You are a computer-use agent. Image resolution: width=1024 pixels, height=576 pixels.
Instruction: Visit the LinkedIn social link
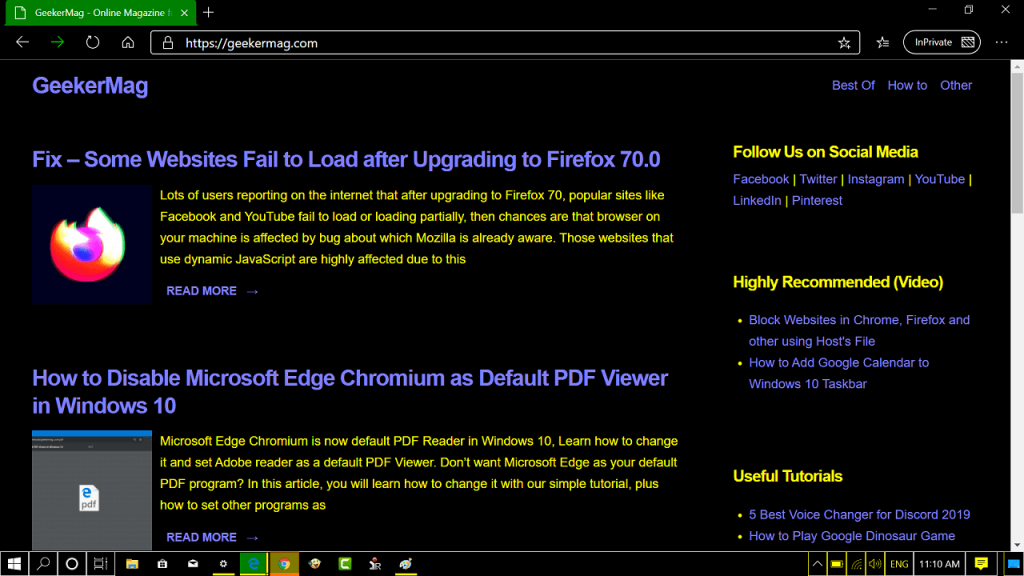[757, 200]
